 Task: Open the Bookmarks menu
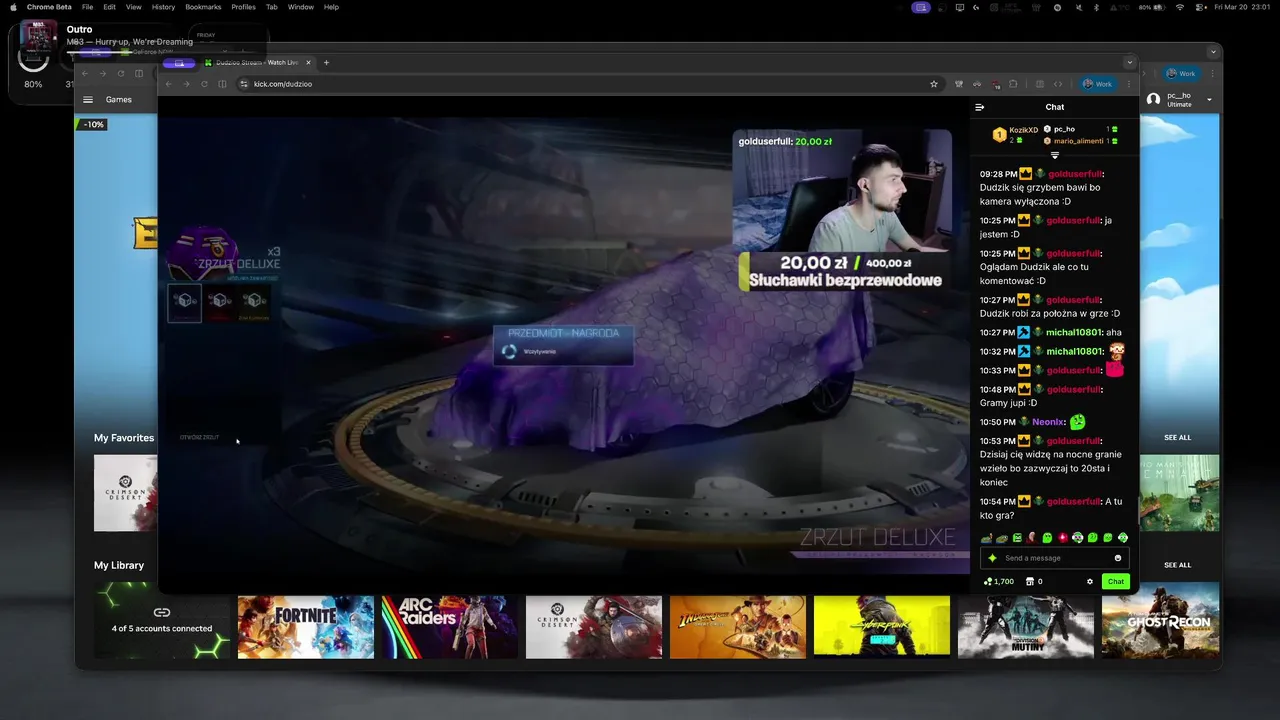pos(203,7)
